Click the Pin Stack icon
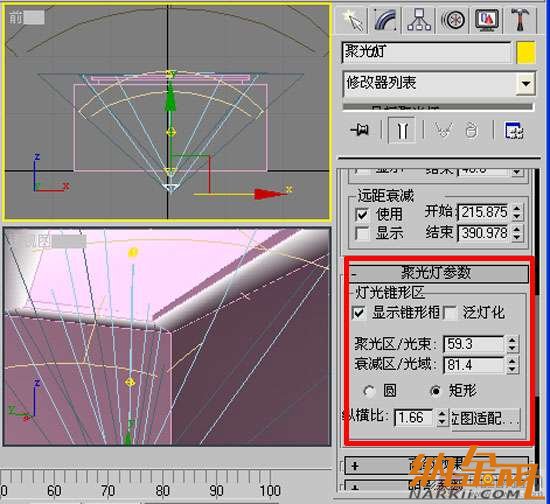Viewport: 550px width, 504px height. pyautogui.click(x=360, y=130)
